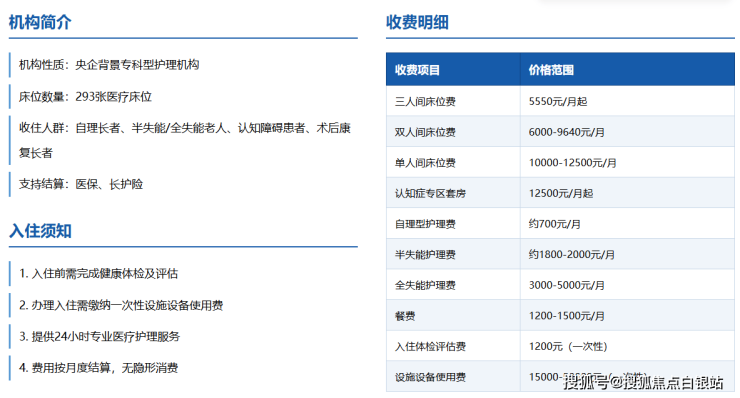This screenshot has height=398, width=740.
Task: Select the 半失能护理费 cell
Action: pos(453,254)
